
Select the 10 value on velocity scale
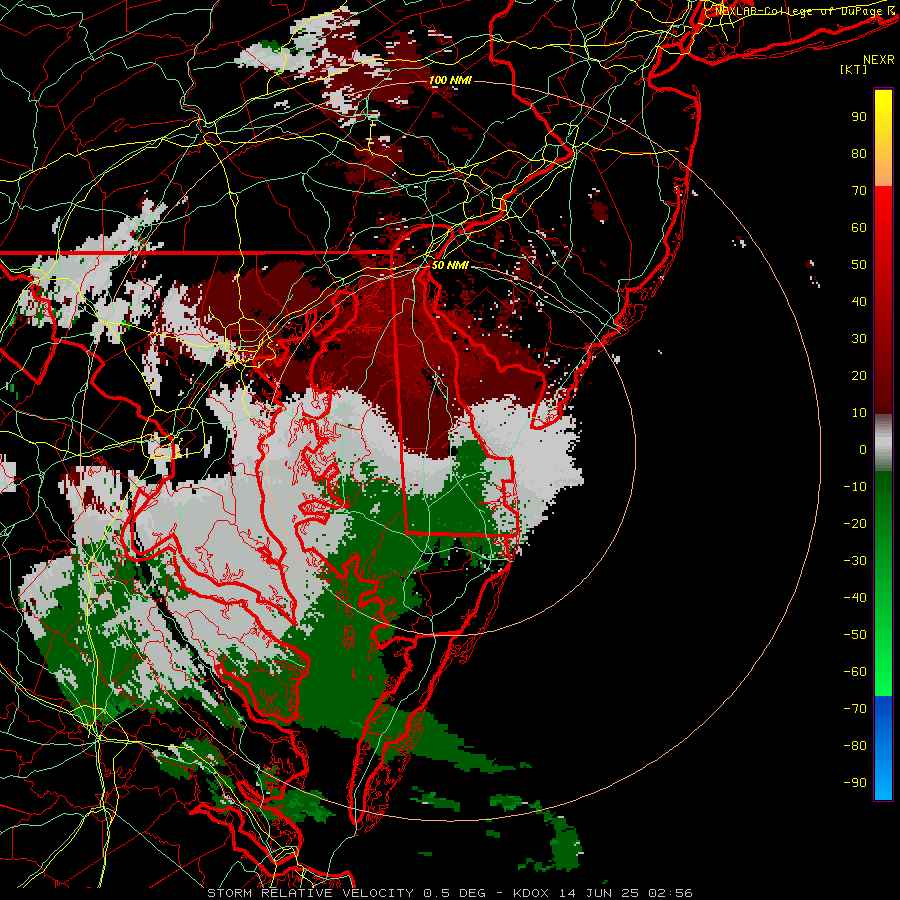click(859, 413)
